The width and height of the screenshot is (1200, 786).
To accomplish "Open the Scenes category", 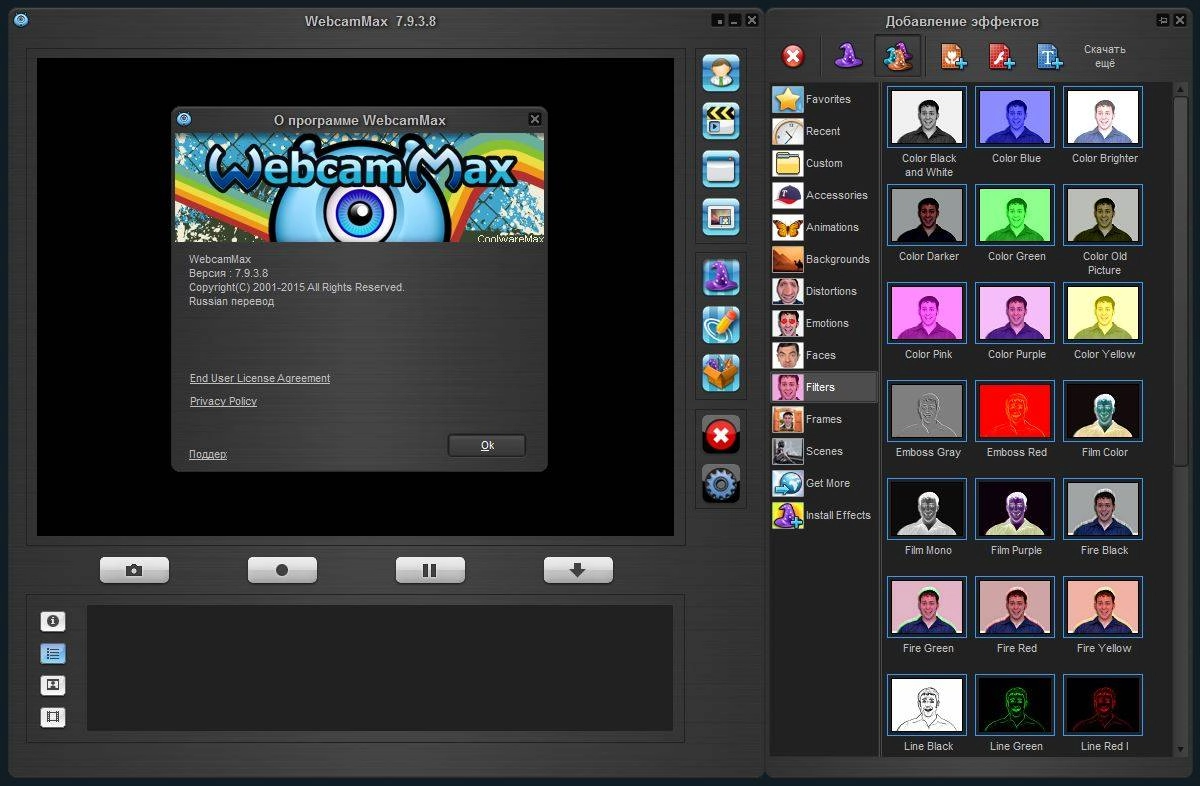I will (824, 451).
